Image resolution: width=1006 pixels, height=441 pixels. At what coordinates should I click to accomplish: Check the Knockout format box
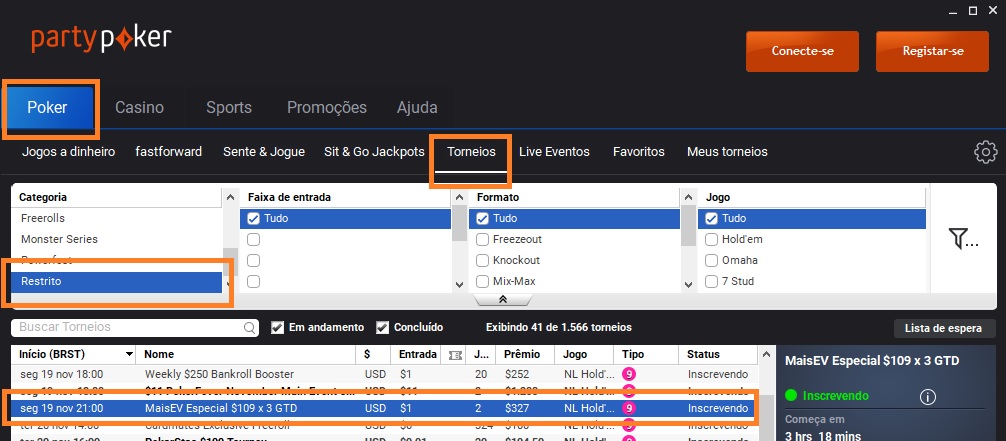pyautogui.click(x=482, y=261)
